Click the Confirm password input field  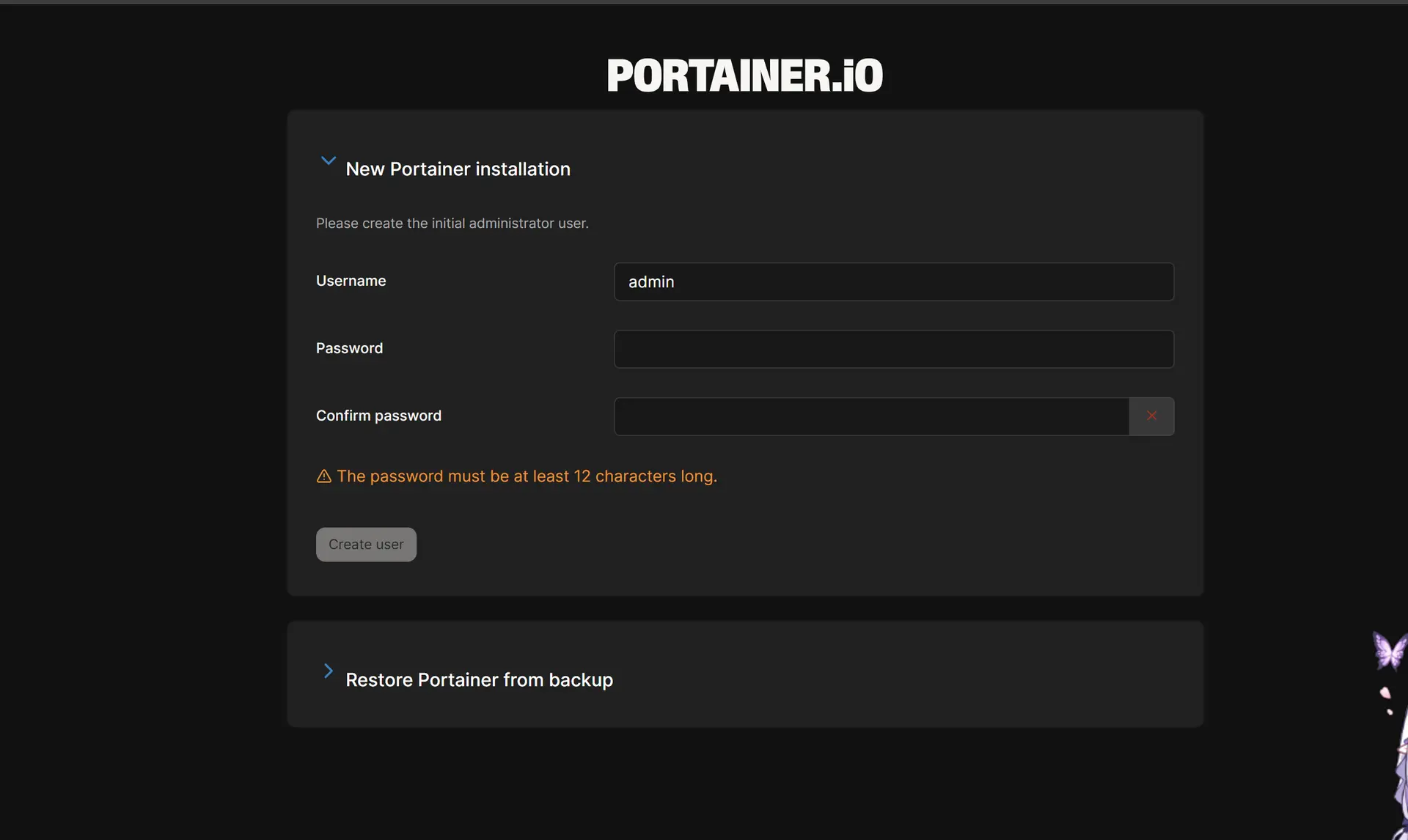[871, 416]
